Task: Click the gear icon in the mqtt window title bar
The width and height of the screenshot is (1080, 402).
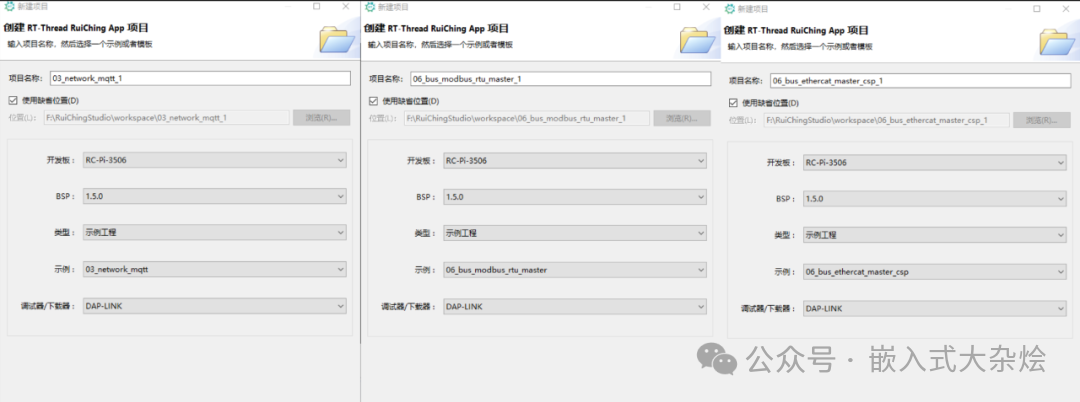Action: 10,7
